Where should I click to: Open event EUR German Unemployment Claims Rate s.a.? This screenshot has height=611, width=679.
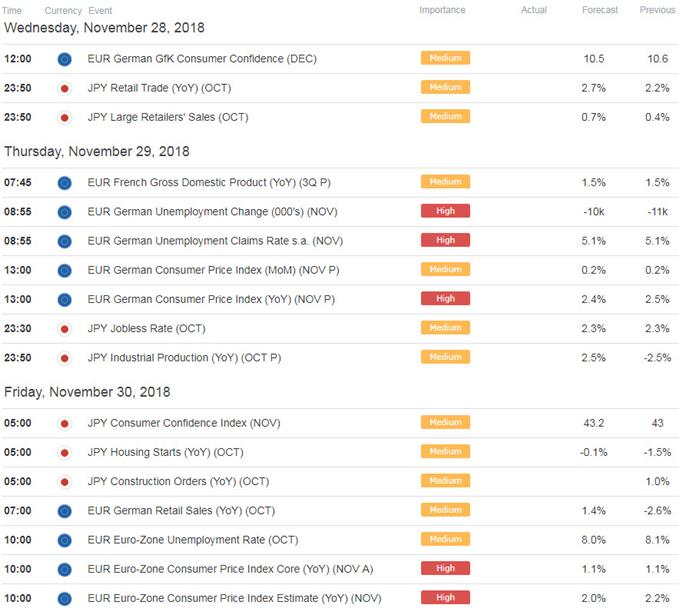(x=215, y=241)
